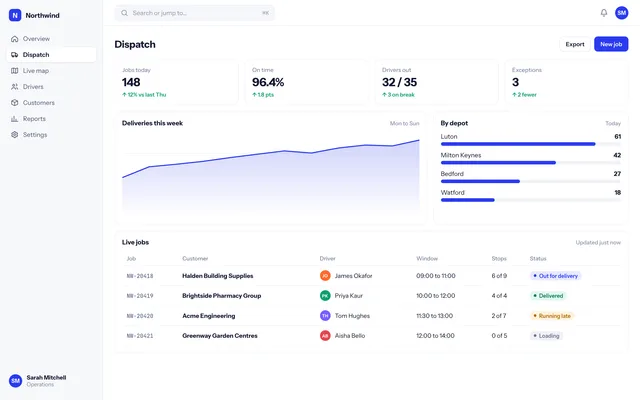Click the Updated just now text
Screen dimensions: 640x400
tap(598, 242)
